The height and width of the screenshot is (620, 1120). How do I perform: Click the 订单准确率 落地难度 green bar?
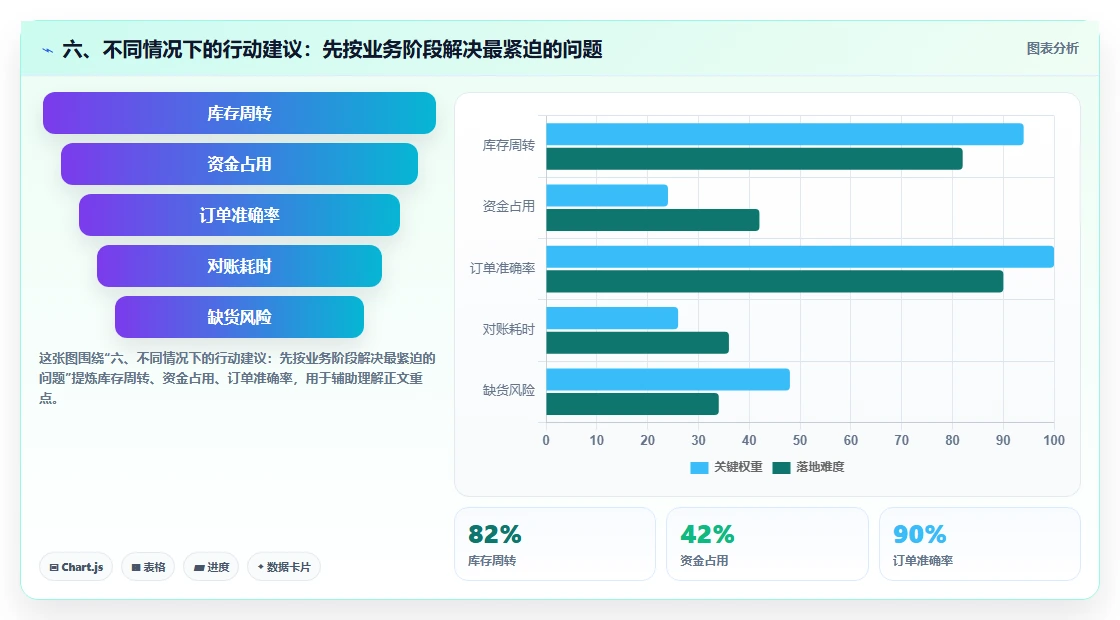click(775, 281)
